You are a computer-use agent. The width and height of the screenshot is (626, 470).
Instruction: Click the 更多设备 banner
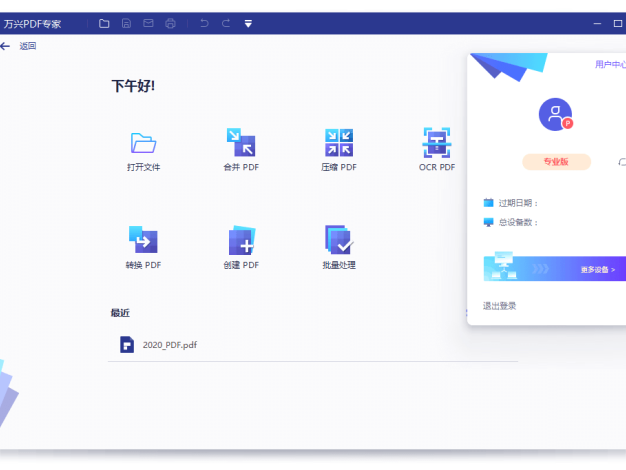555,268
